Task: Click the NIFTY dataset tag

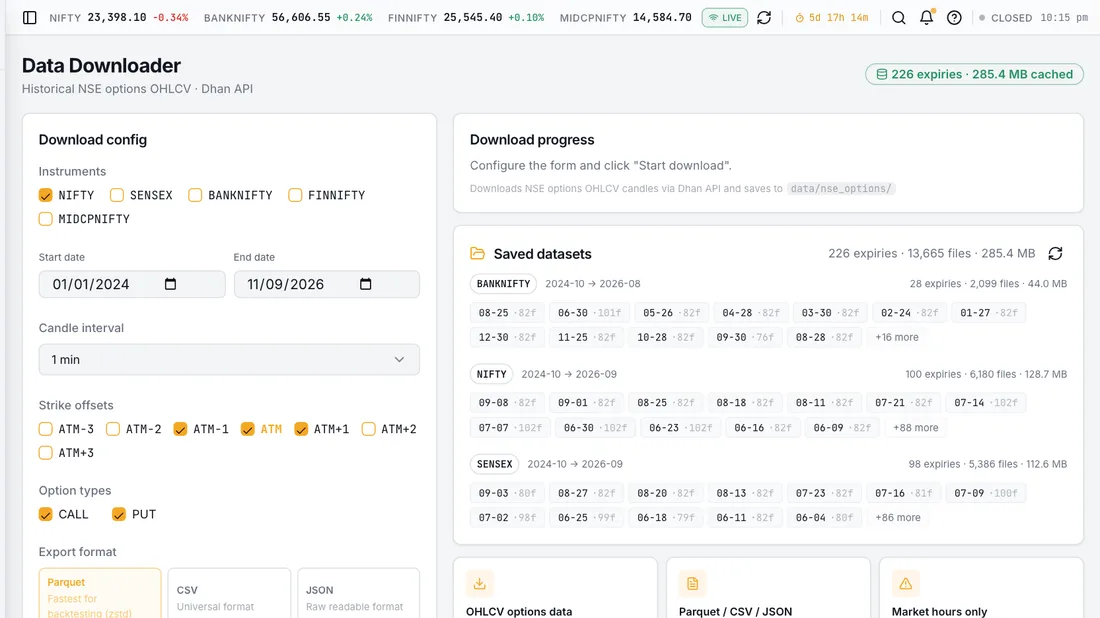Action: [x=491, y=374]
